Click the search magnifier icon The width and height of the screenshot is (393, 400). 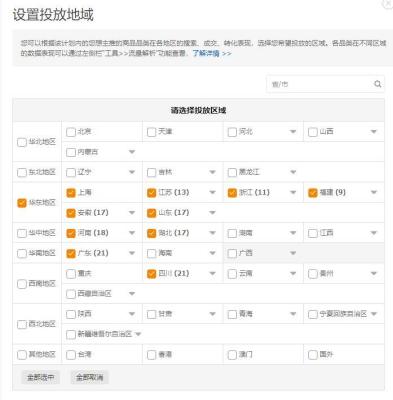tap(377, 84)
